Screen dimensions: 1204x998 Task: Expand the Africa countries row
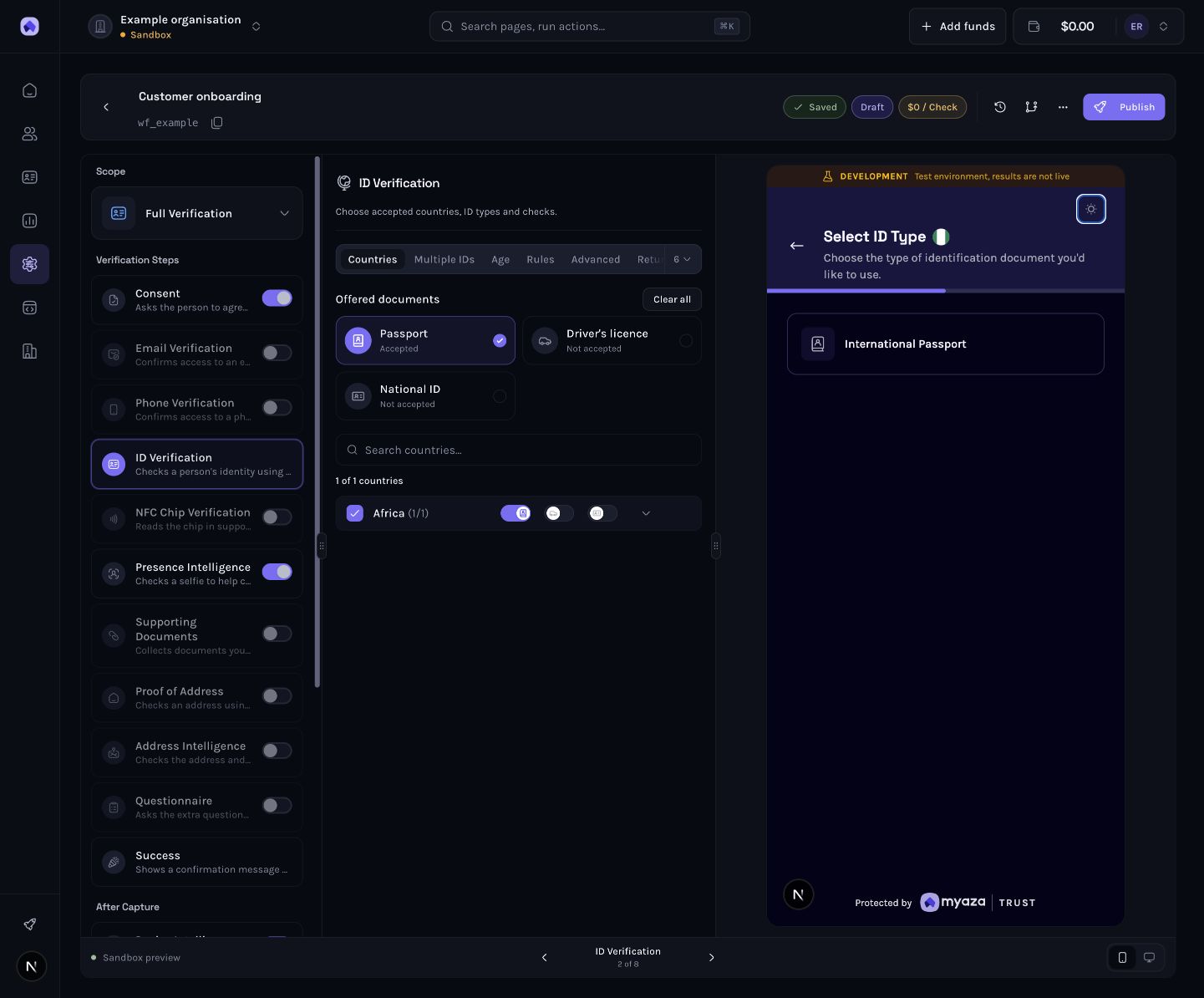coord(646,513)
